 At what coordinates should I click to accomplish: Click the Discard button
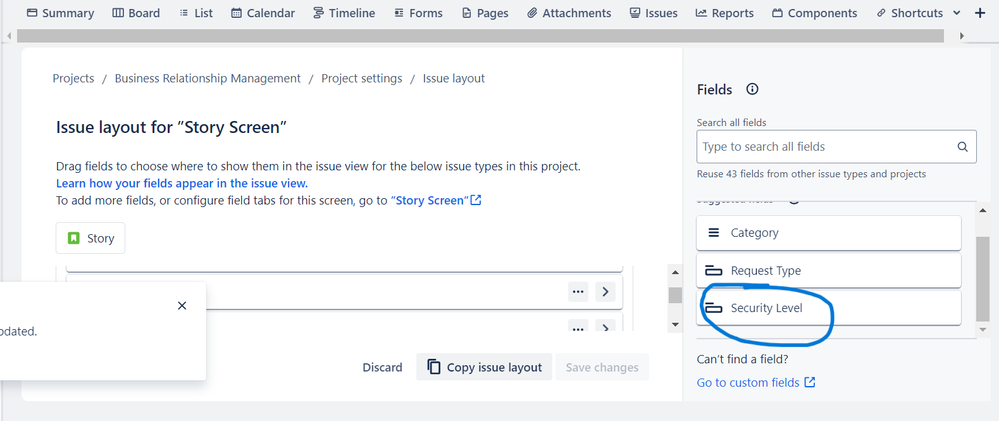pos(382,367)
